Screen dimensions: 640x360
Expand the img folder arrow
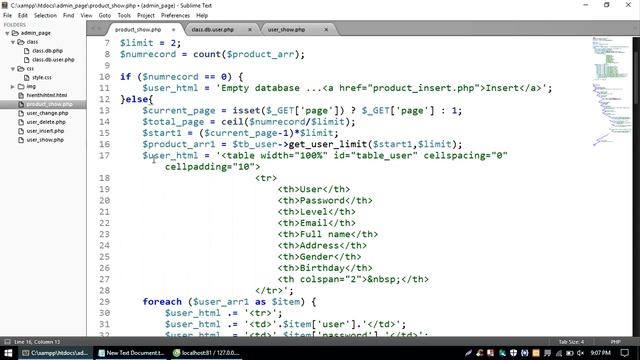pyautogui.click(x=13, y=87)
